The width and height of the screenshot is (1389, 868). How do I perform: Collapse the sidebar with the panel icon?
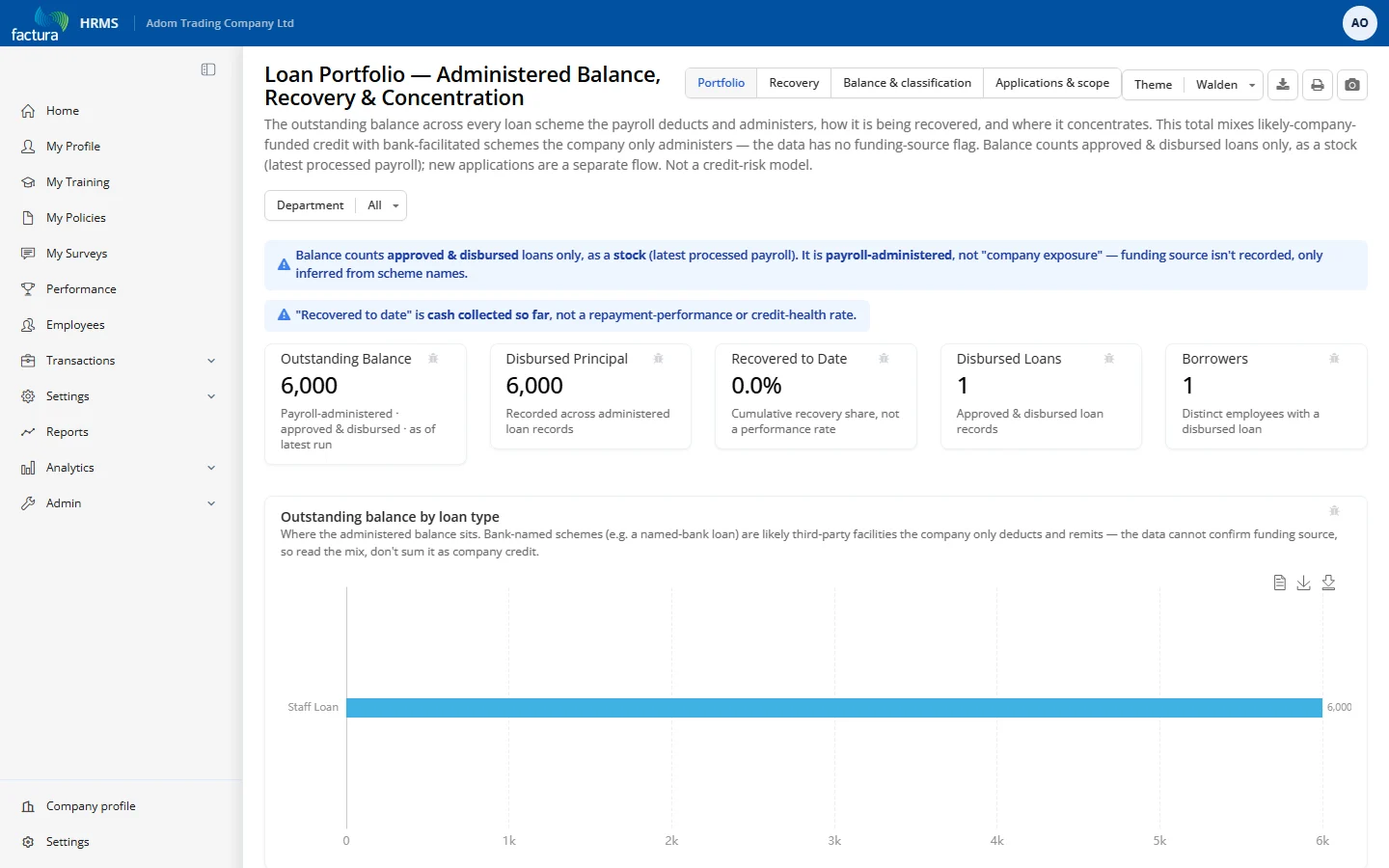coord(208,69)
